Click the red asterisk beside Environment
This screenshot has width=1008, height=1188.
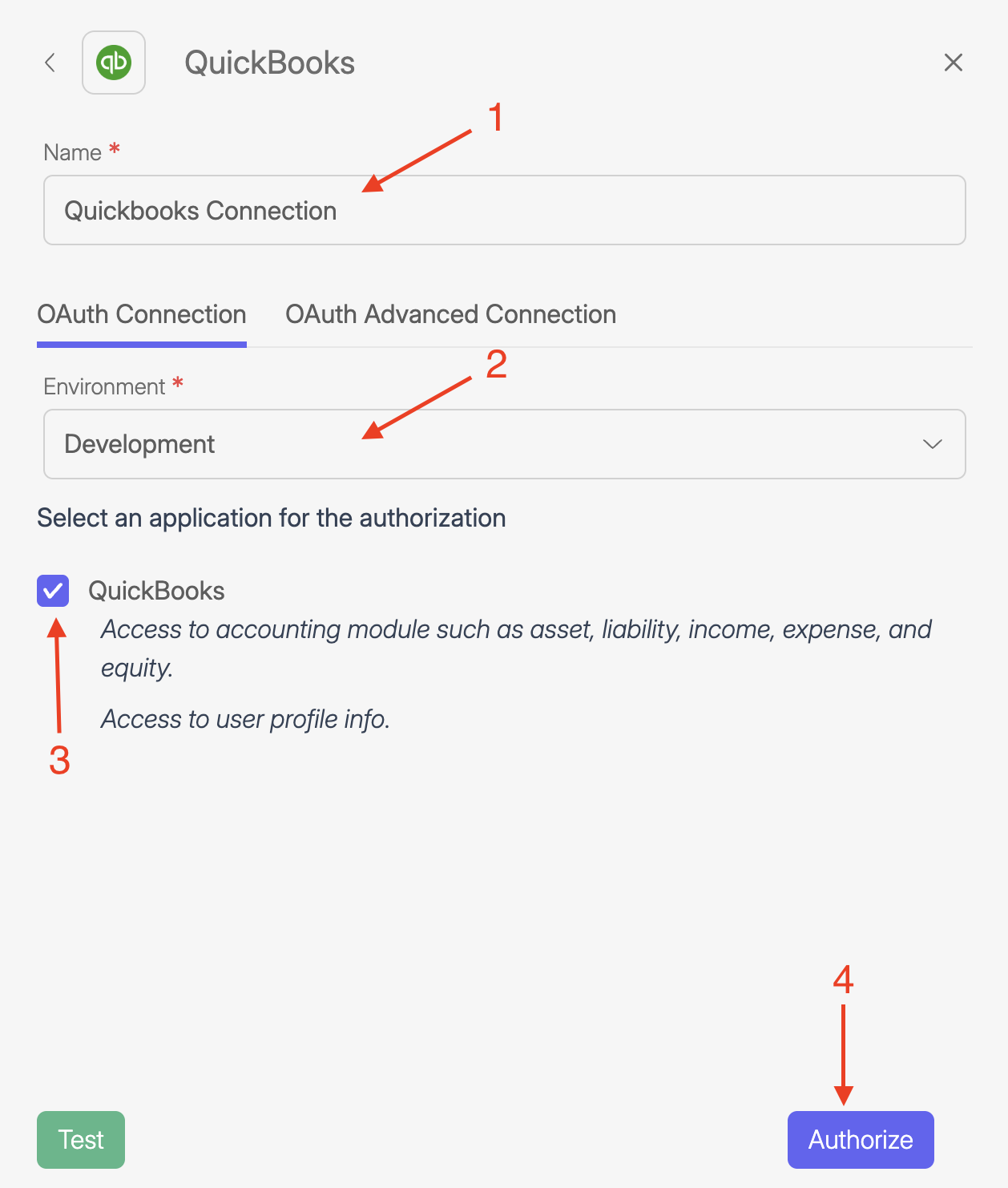(x=178, y=383)
